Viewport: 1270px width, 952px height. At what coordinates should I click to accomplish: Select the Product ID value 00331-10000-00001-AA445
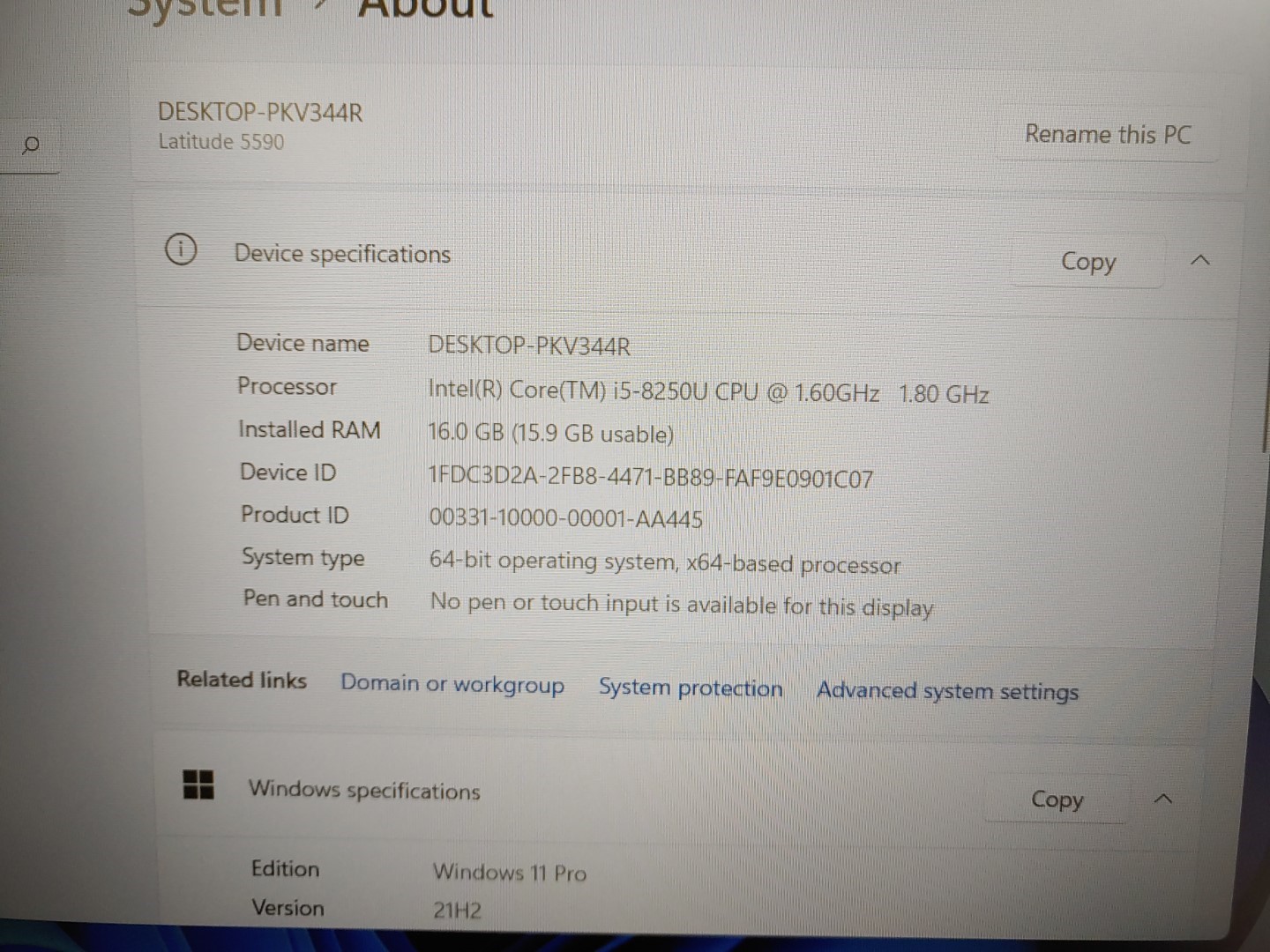[566, 517]
